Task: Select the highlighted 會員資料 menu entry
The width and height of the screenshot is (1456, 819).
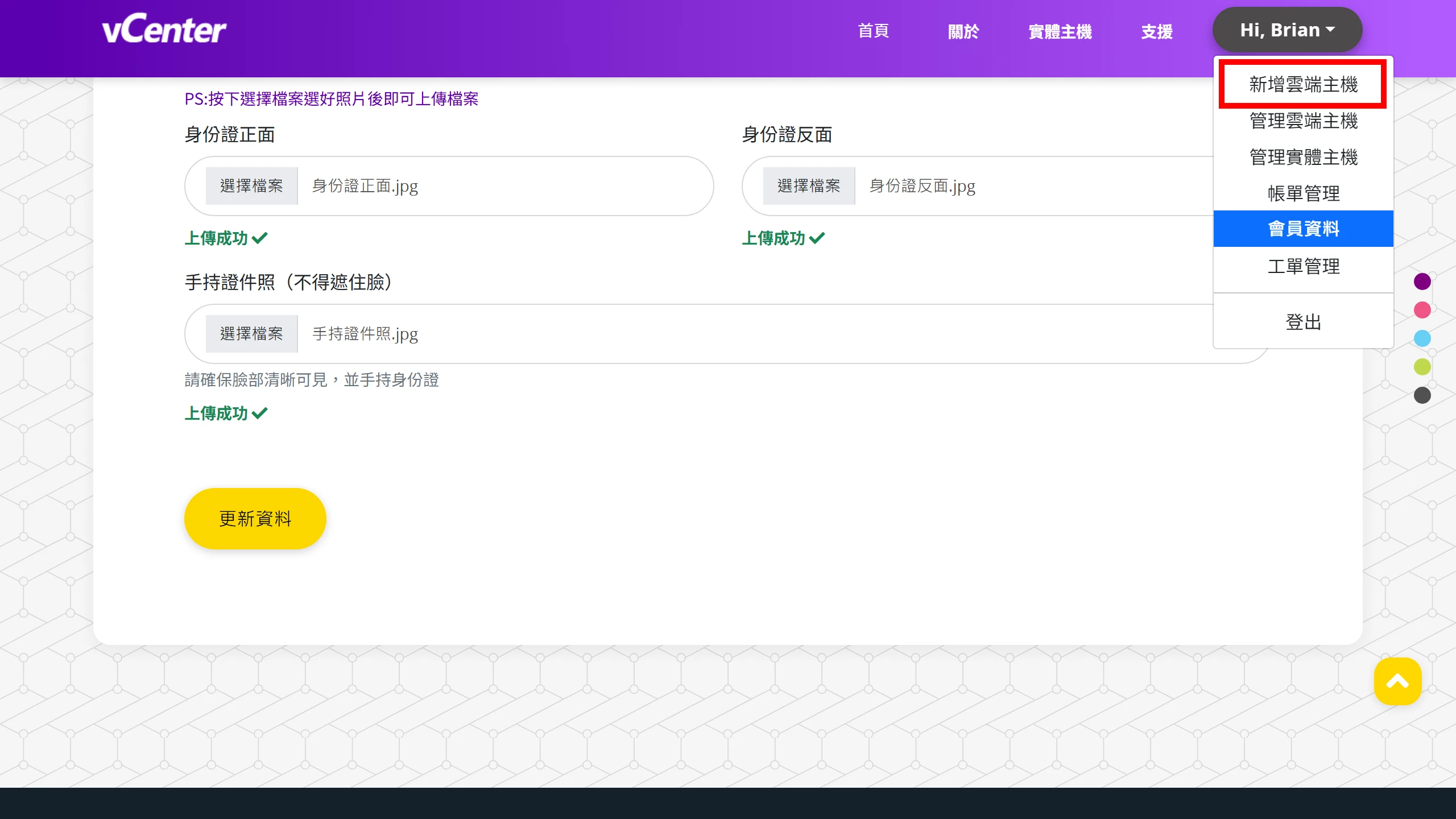Action: 1303,228
